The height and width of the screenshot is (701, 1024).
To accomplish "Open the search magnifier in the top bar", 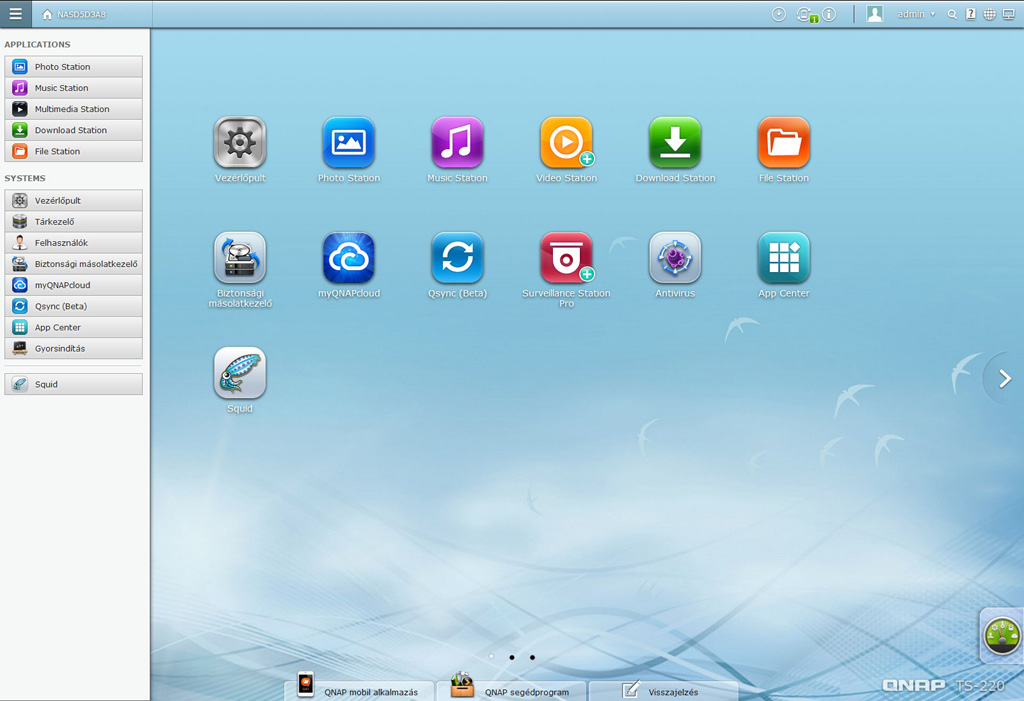I will 952,14.
